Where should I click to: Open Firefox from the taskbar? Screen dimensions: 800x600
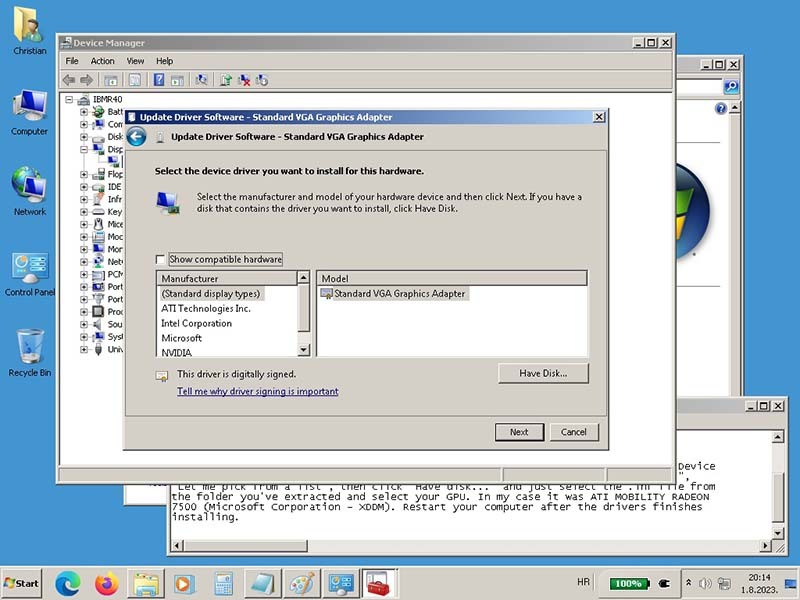tap(106, 582)
